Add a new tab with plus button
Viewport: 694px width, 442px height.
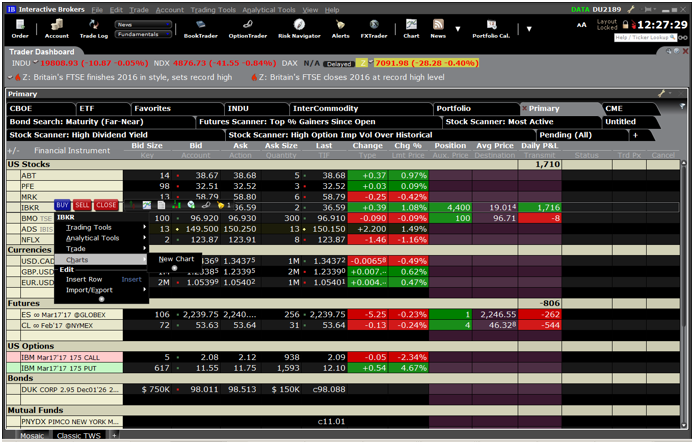tap(636, 135)
